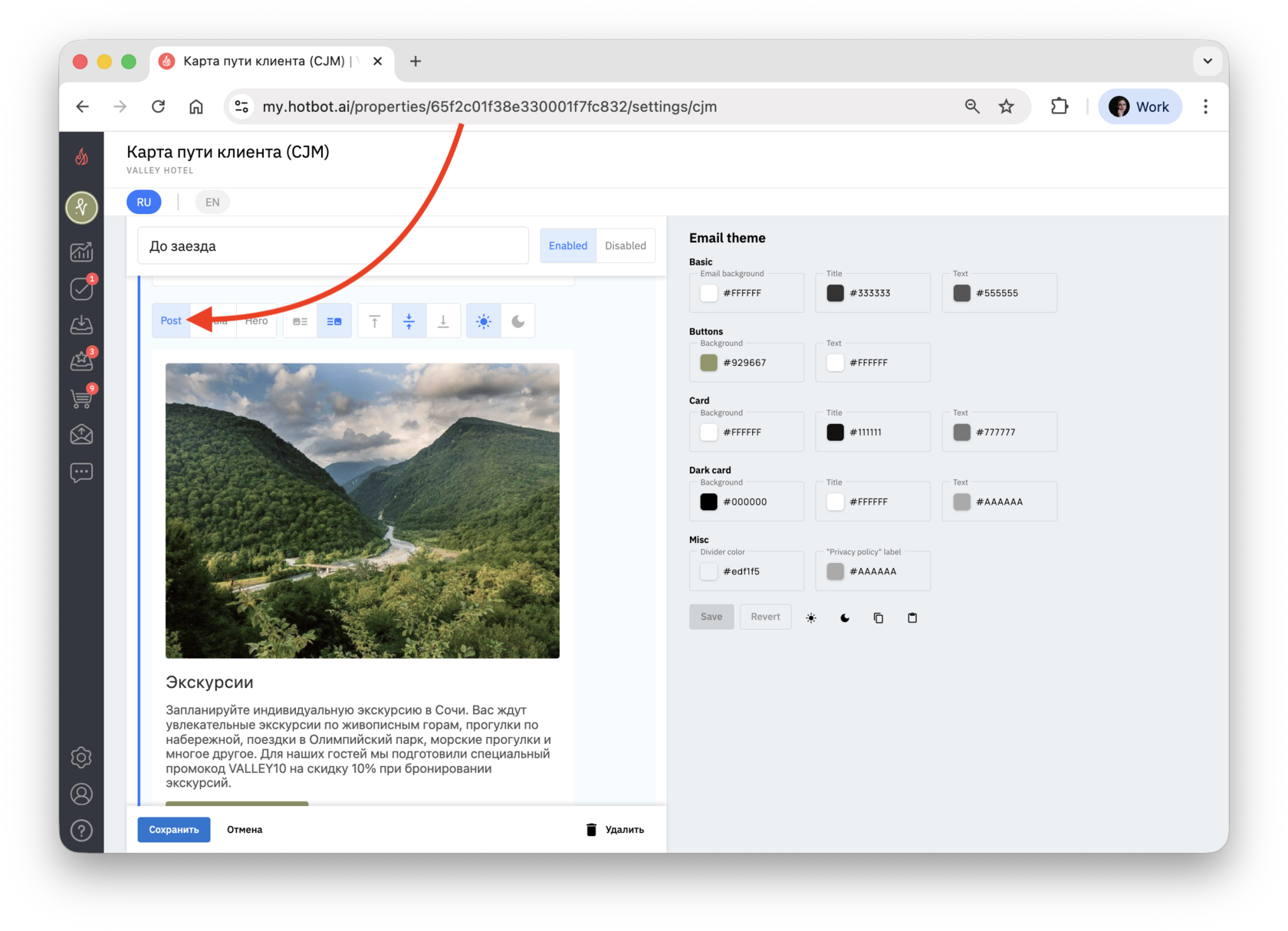Open a new browser tab
Image resolution: width=1288 pixels, height=931 pixels.
coord(416,61)
